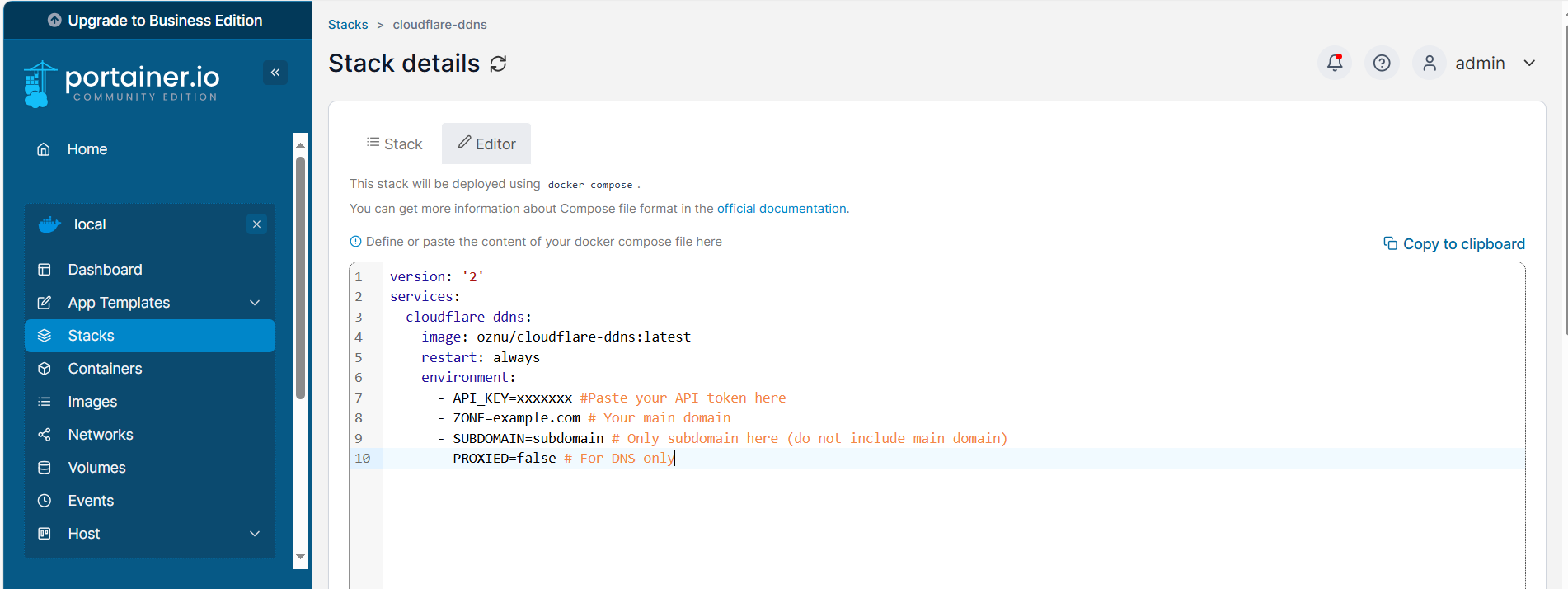Click the empty editor area below line 10
The image size is (1568, 589).
tap(953, 528)
